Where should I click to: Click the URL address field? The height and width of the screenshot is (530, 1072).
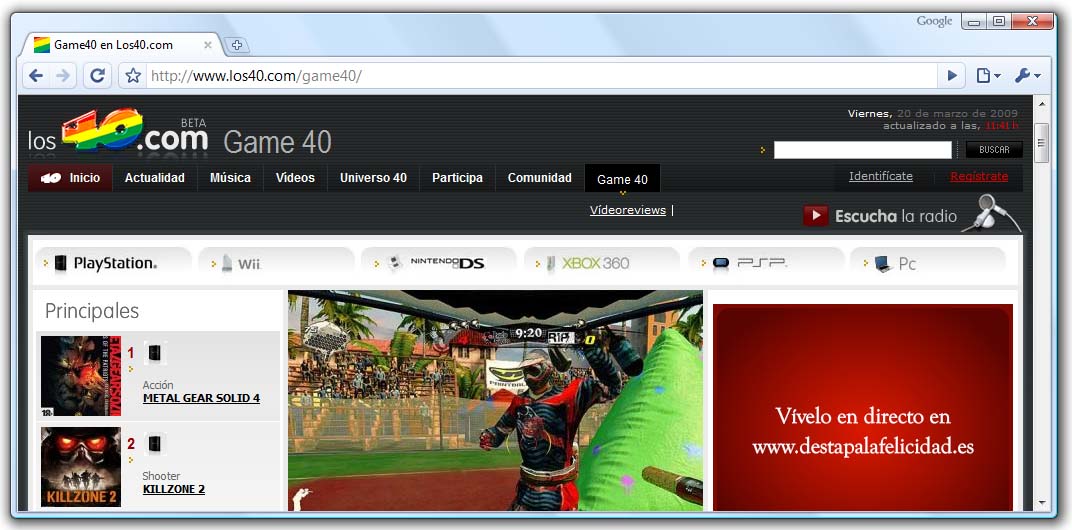coord(541,76)
